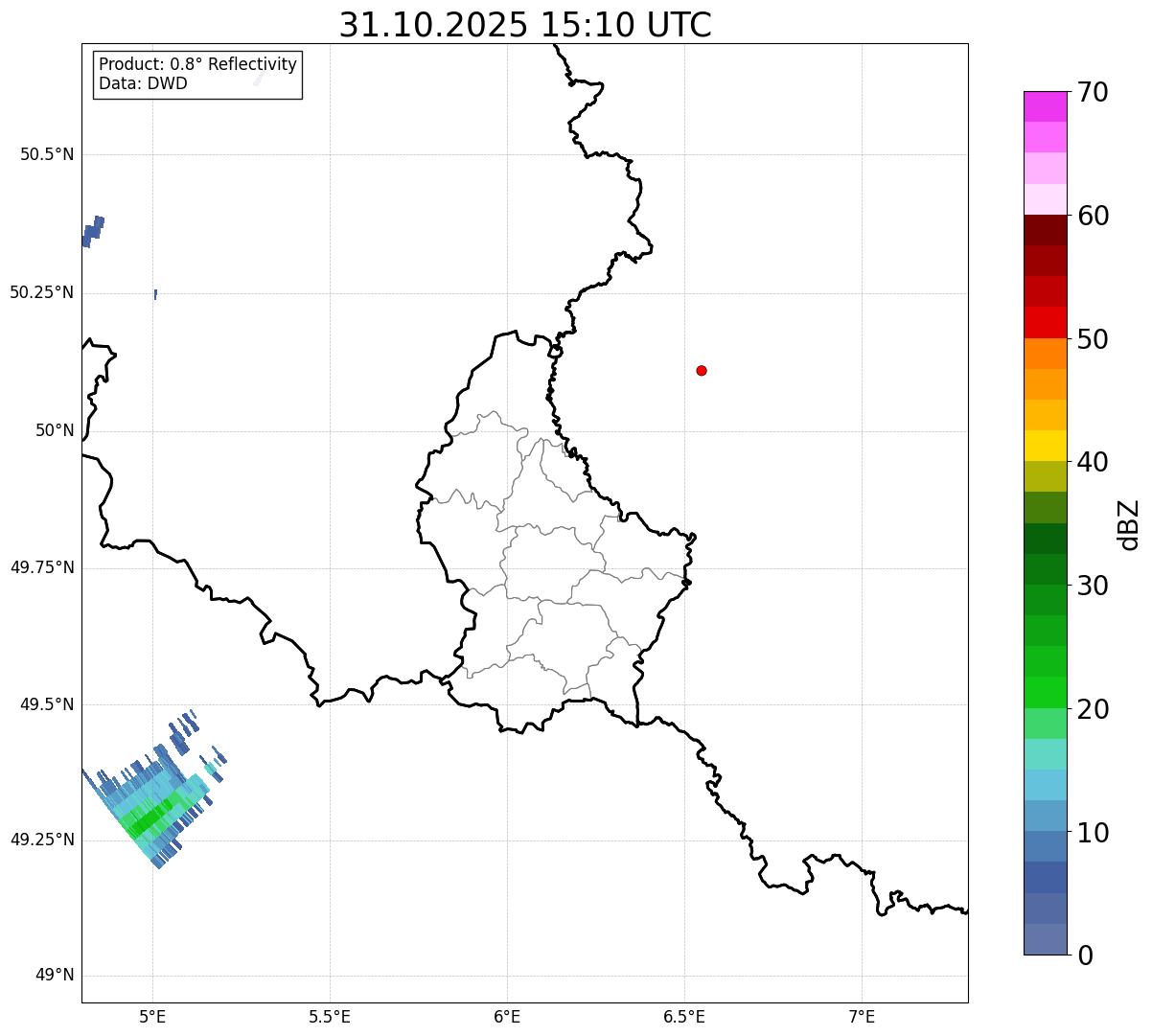This screenshot has width=1152, height=1036.
Task: Click the latitude label "49.75°N"
Action: (42, 567)
